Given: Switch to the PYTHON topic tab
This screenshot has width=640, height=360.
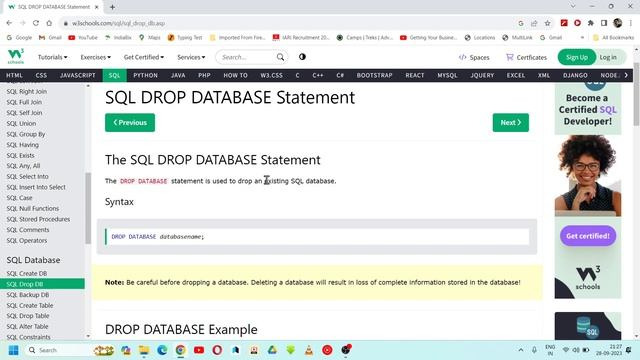Looking at the screenshot, I should (145, 76).
